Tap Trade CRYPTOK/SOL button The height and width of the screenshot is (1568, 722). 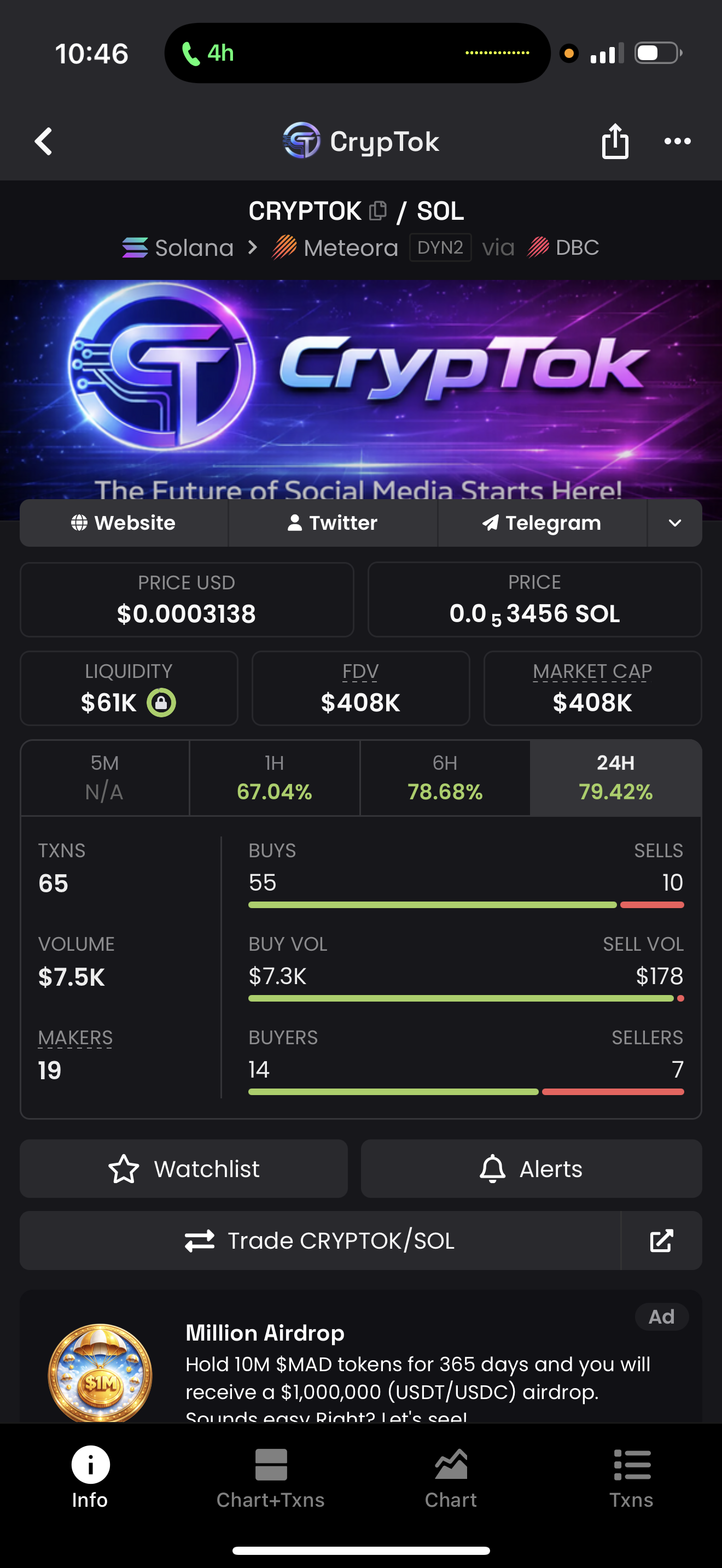pos(320,1241)
